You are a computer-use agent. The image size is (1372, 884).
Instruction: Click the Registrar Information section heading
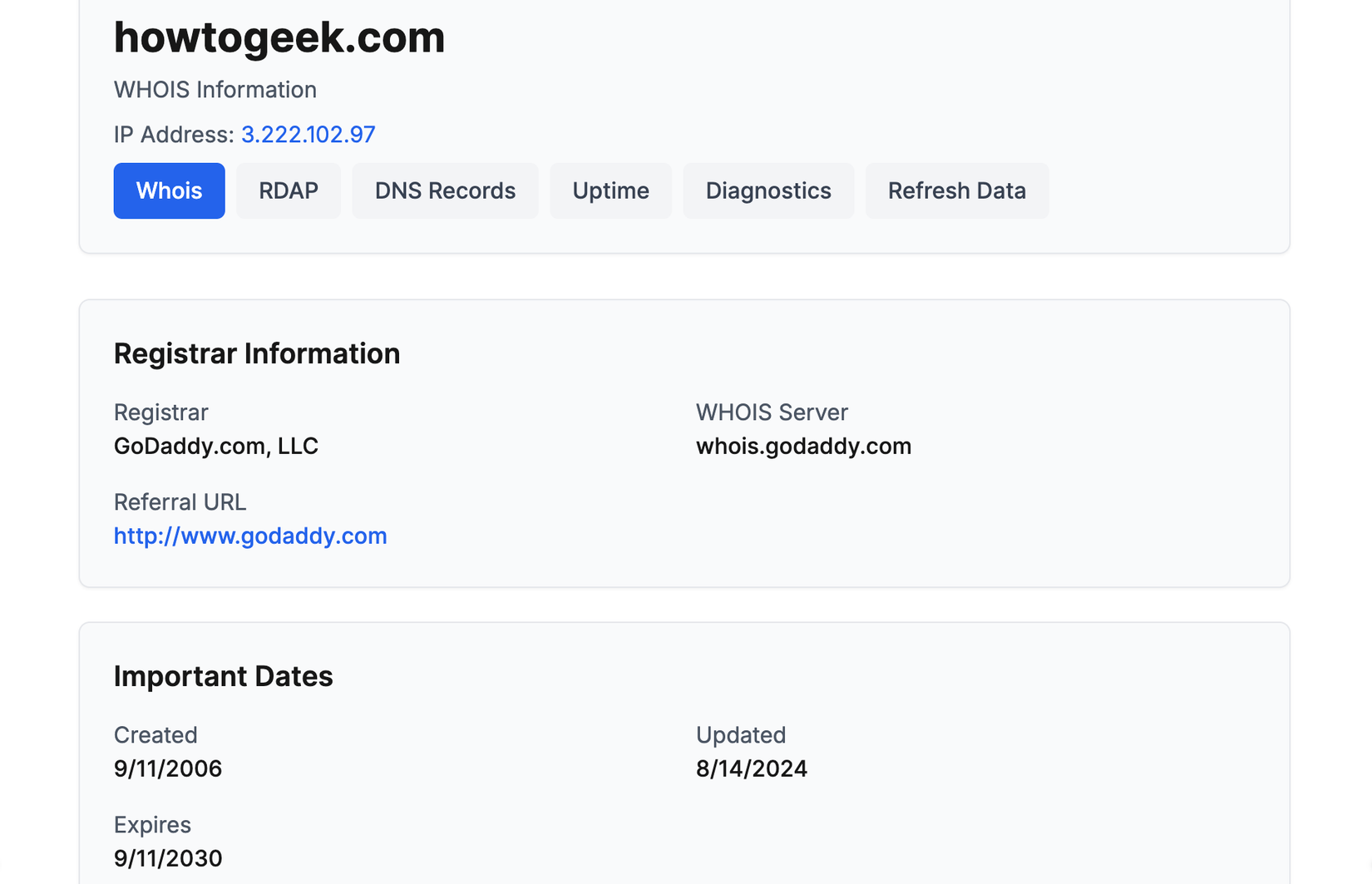257,353
